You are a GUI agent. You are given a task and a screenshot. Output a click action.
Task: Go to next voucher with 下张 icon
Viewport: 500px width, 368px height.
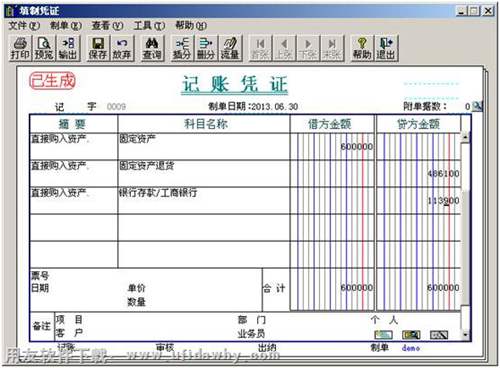(x=308, y=48)
